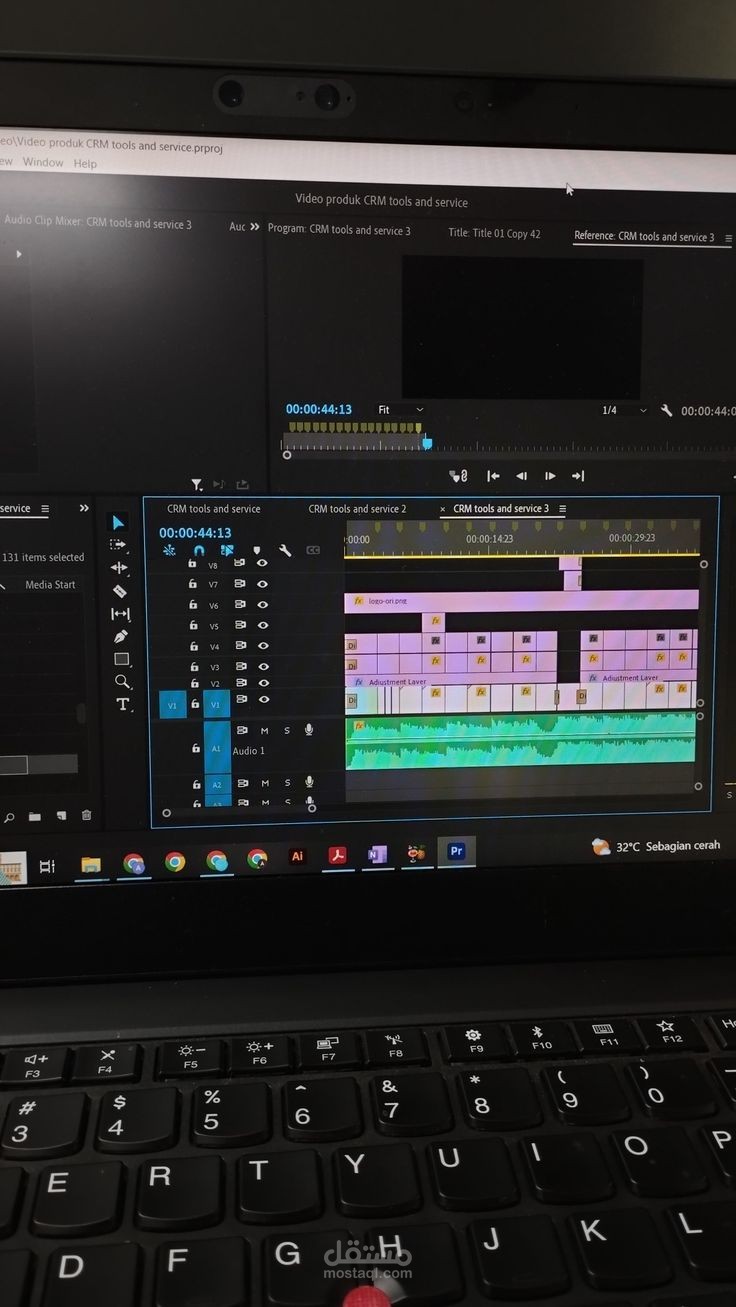The height and width of the screenshot is (1307, 736).
Task: Lock track V3 with padlock
Action: pyautogui.click(x=194, y=666)
